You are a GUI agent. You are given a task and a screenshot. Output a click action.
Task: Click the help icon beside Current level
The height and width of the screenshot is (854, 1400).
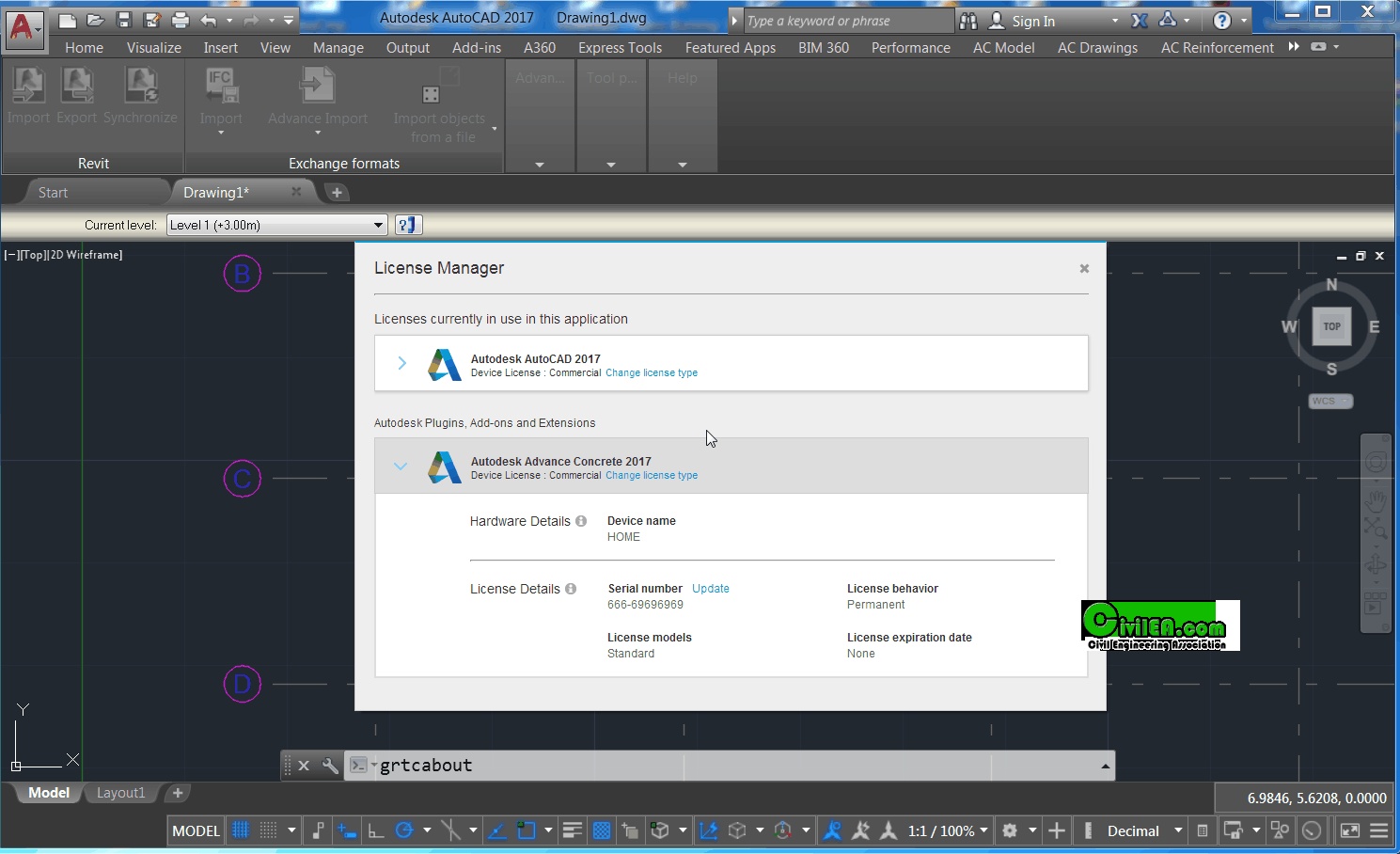click(408, 225)
